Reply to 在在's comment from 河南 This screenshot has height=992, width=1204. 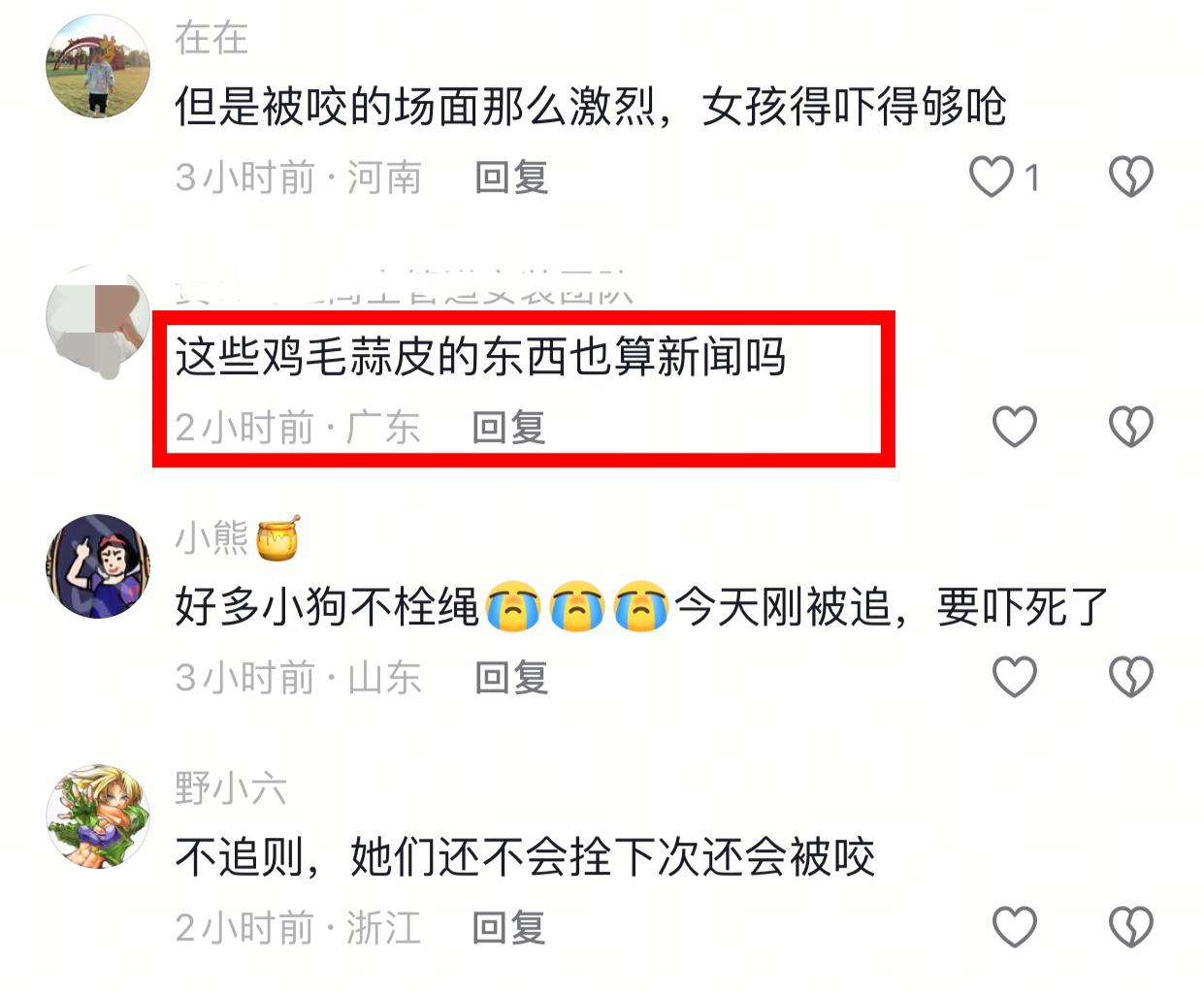coord(511,177)
